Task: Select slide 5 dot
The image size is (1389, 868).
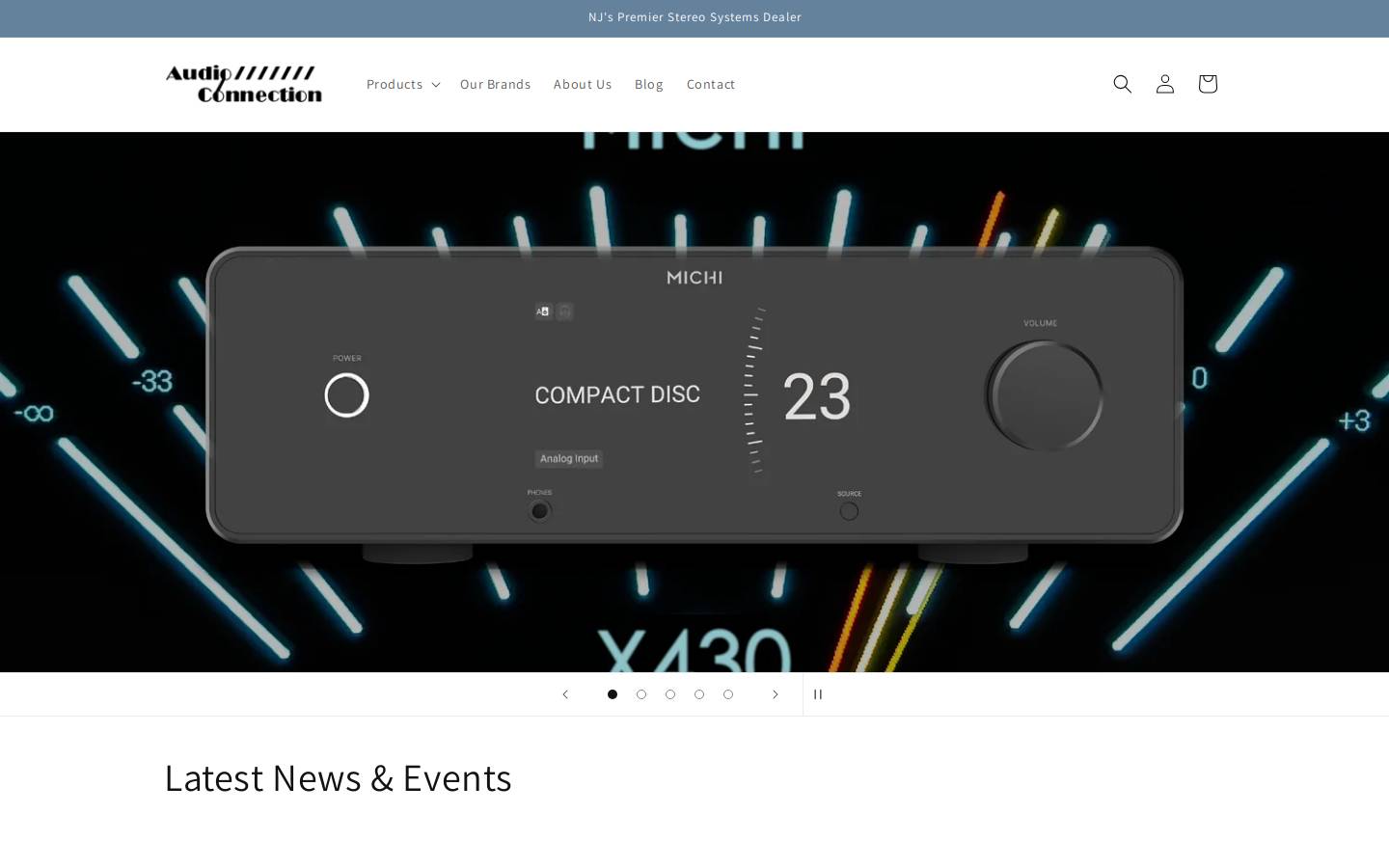Action: click(x=728, y=694)
